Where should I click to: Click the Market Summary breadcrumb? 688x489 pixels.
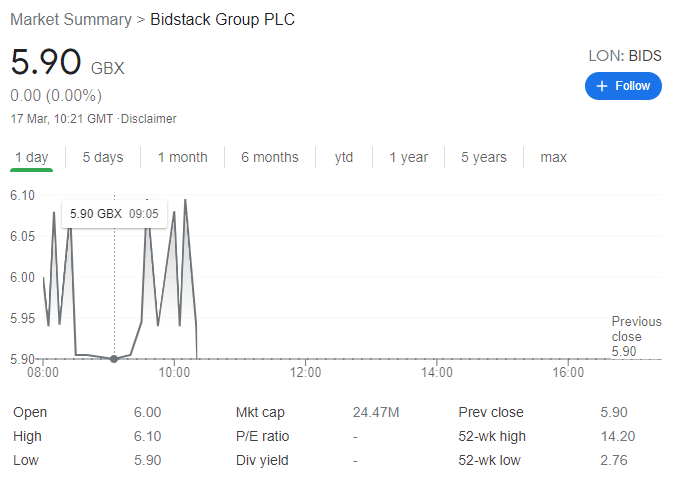point(71,20)
